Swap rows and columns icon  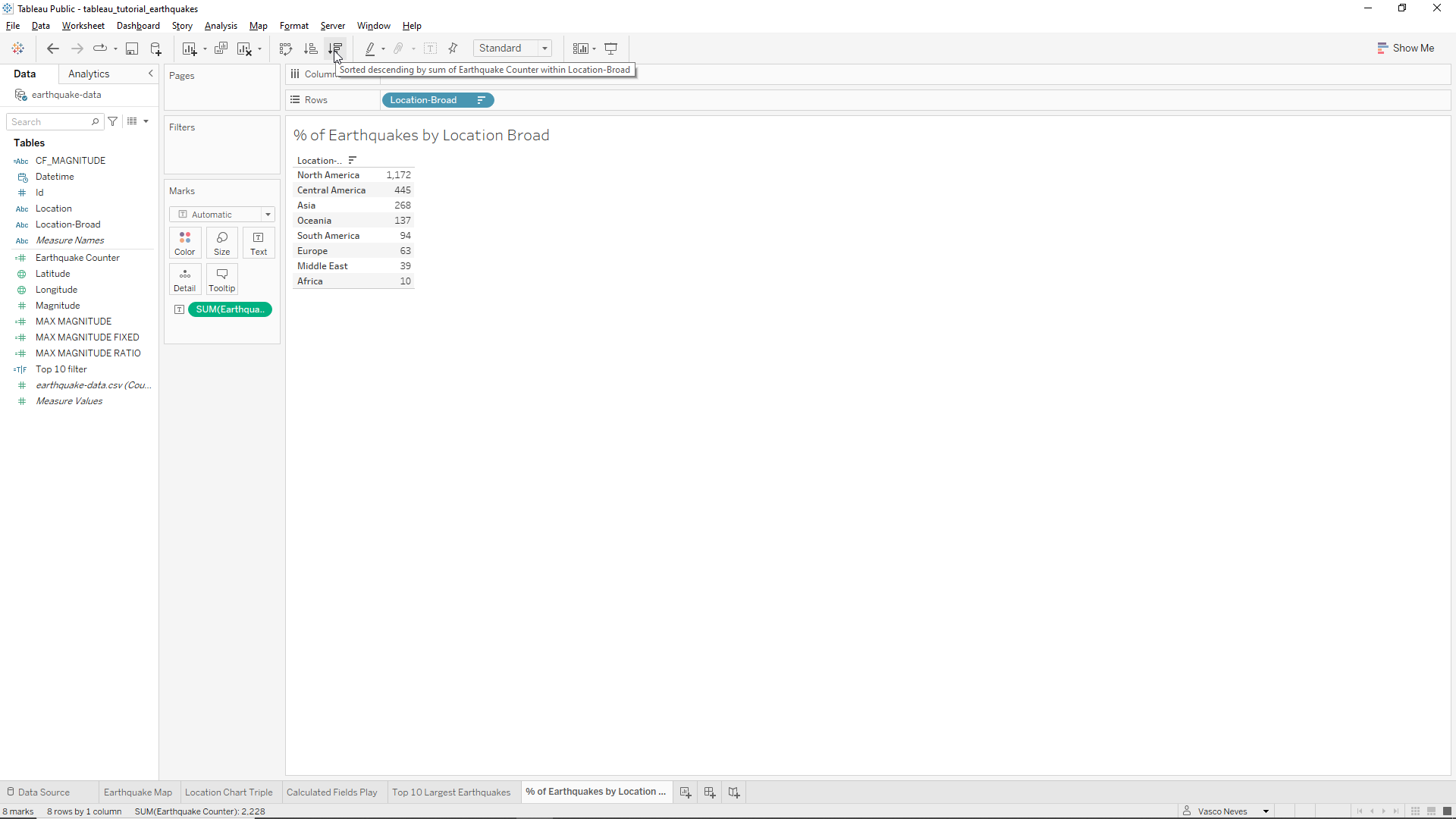click(286, 49)
